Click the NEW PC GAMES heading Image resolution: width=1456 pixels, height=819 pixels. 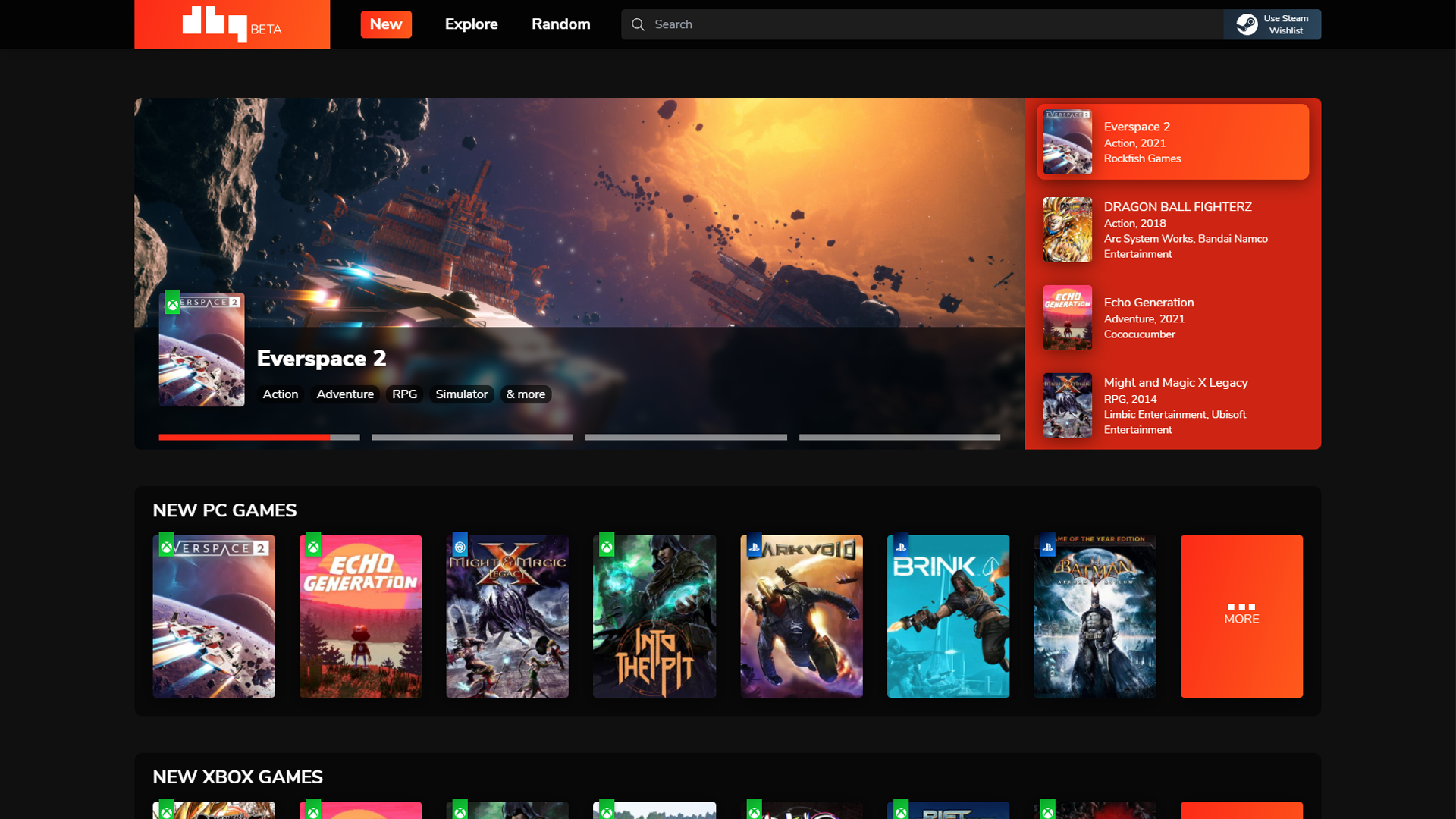pos(224,510)
